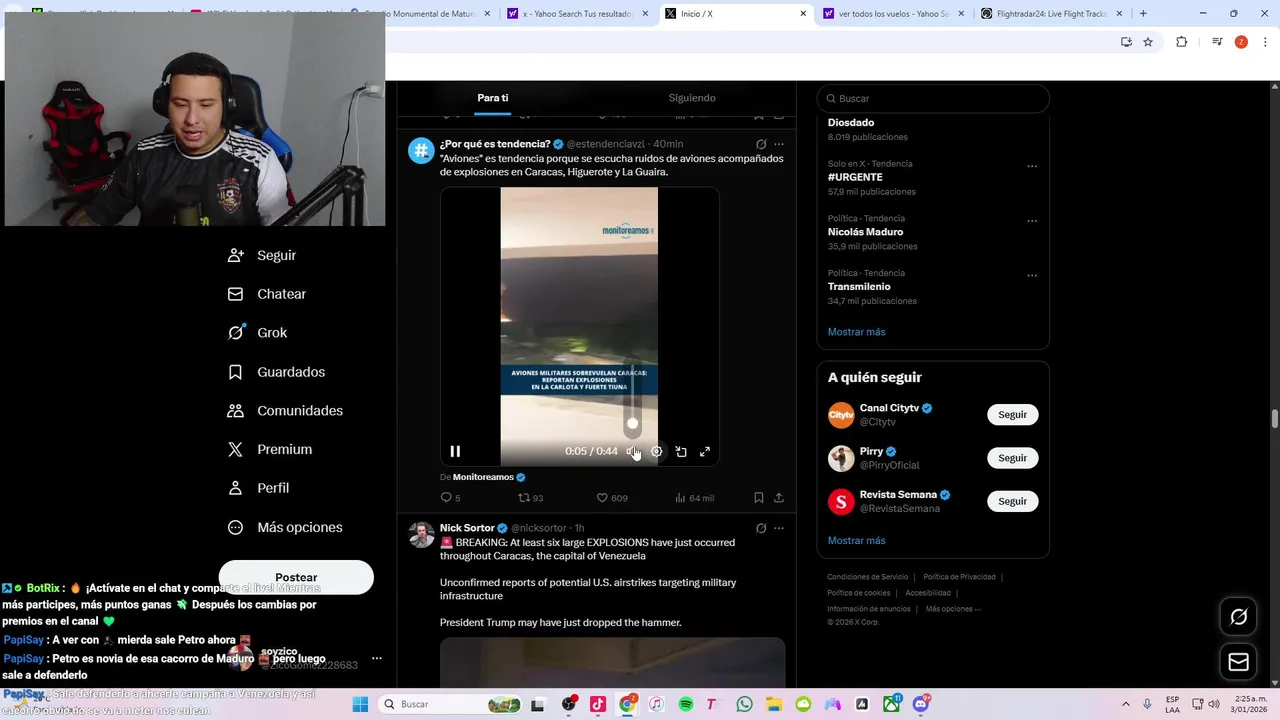Open Perfil in the sidebar
1280x720 pixels.
point(259,488)
